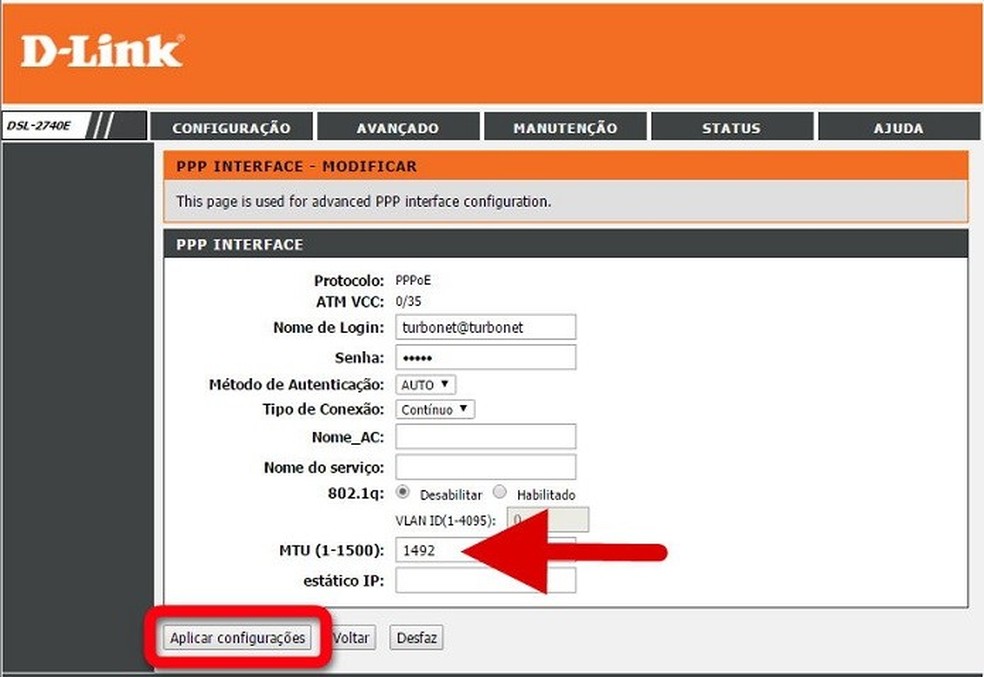Click the DSL-2740E model label
The width and height of the screenshot is (984, 677).
tap(39, 125)
